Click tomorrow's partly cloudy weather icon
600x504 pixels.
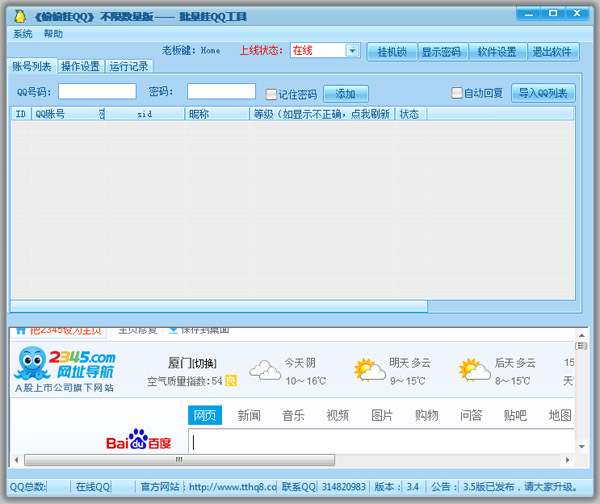pos(369,371)
